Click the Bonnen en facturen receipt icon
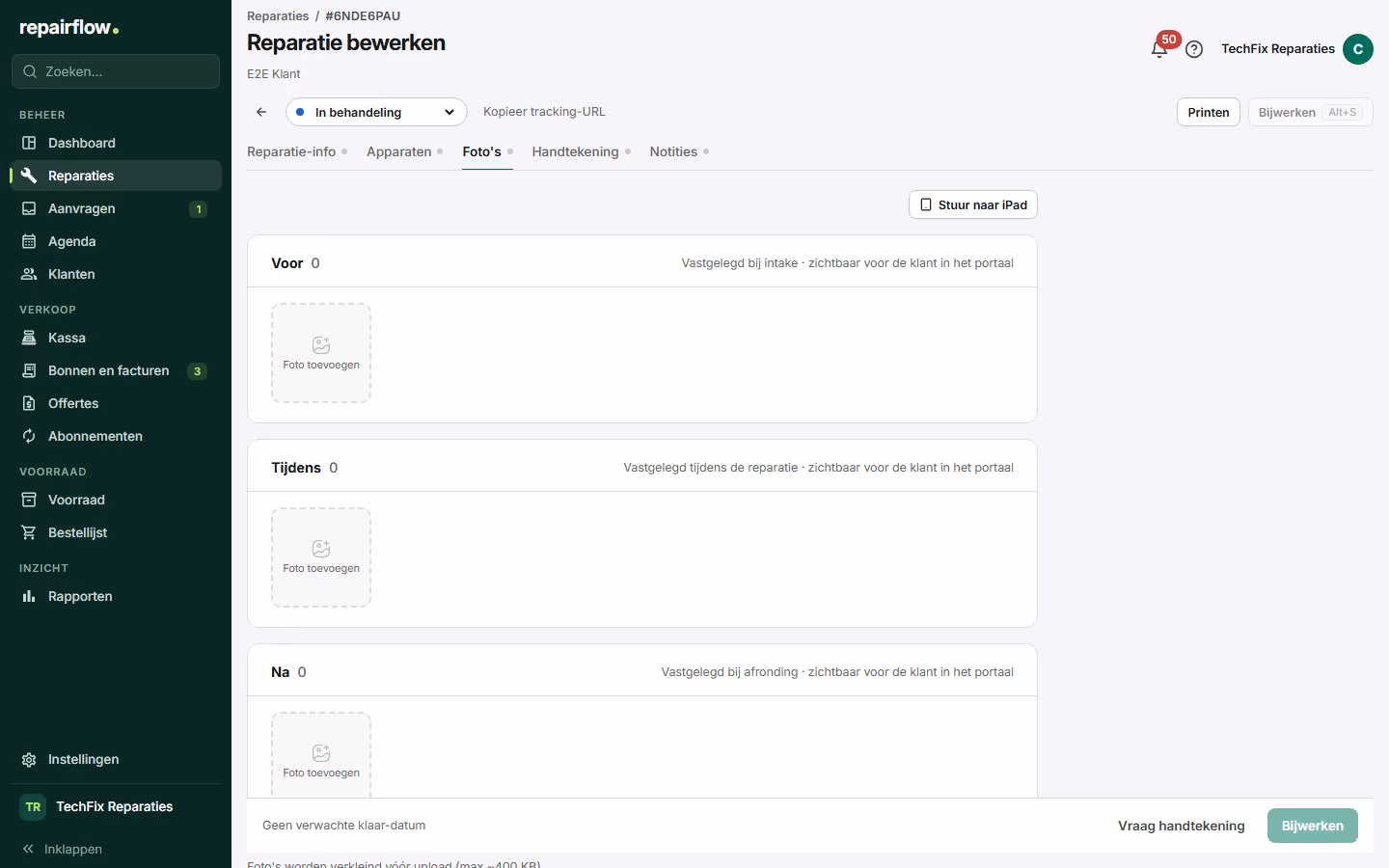The width and height of the screenshot is (1389, 868). (29, 370)
